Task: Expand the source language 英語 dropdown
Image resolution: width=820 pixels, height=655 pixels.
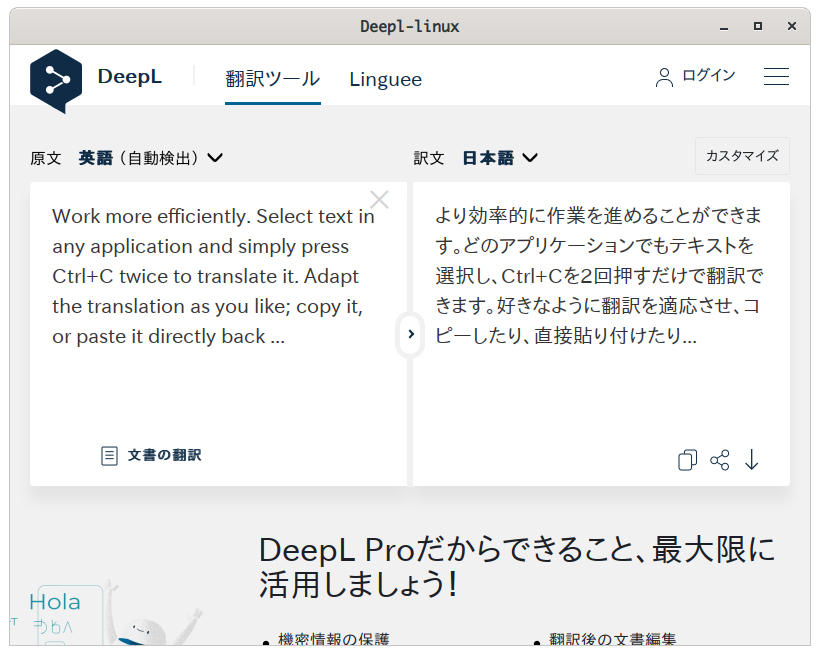Action: [x=151, y=157]
